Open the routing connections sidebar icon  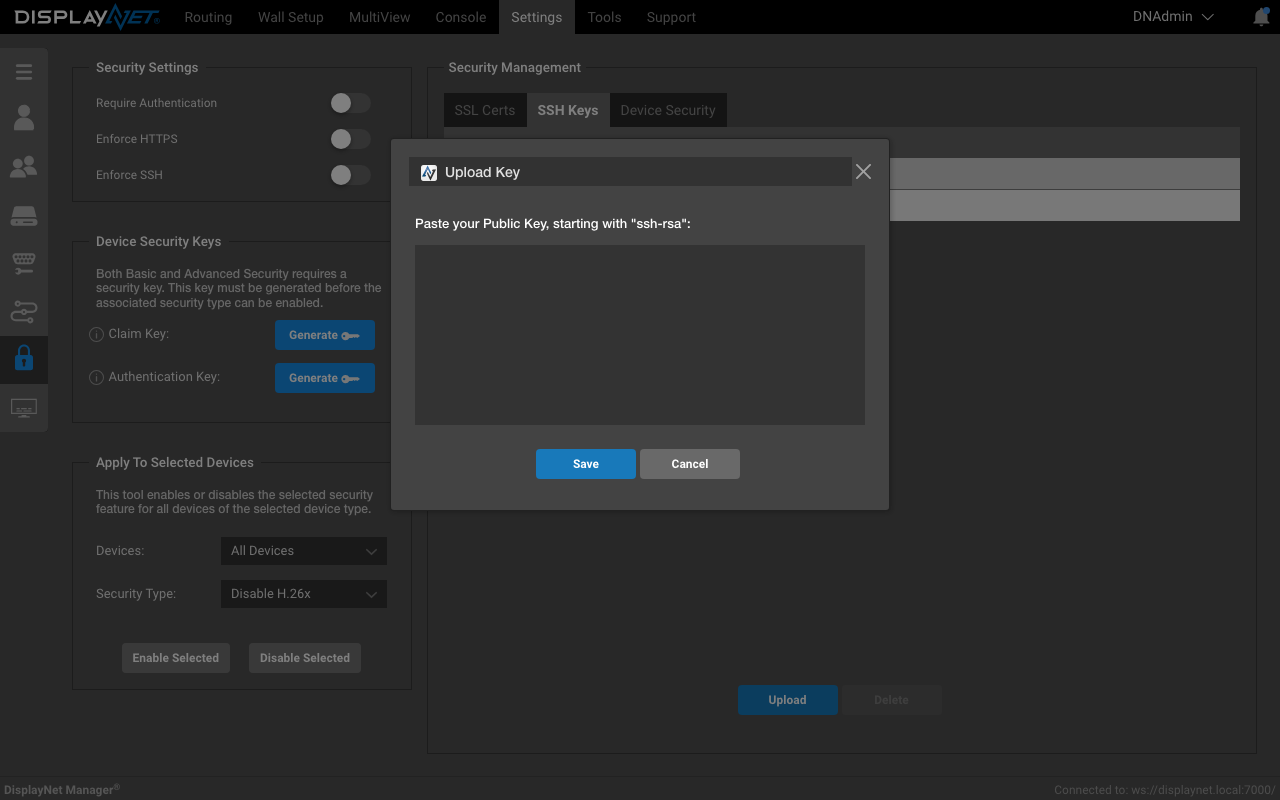(24, 311)
